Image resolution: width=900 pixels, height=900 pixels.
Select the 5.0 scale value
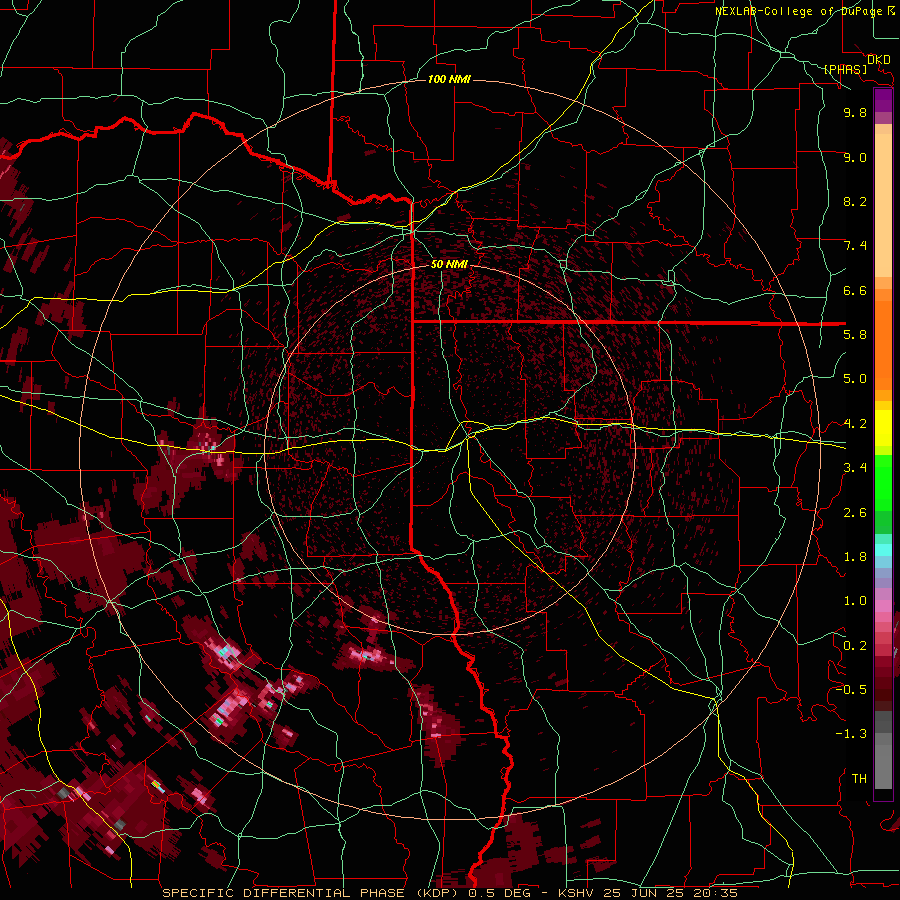[855, 379]
